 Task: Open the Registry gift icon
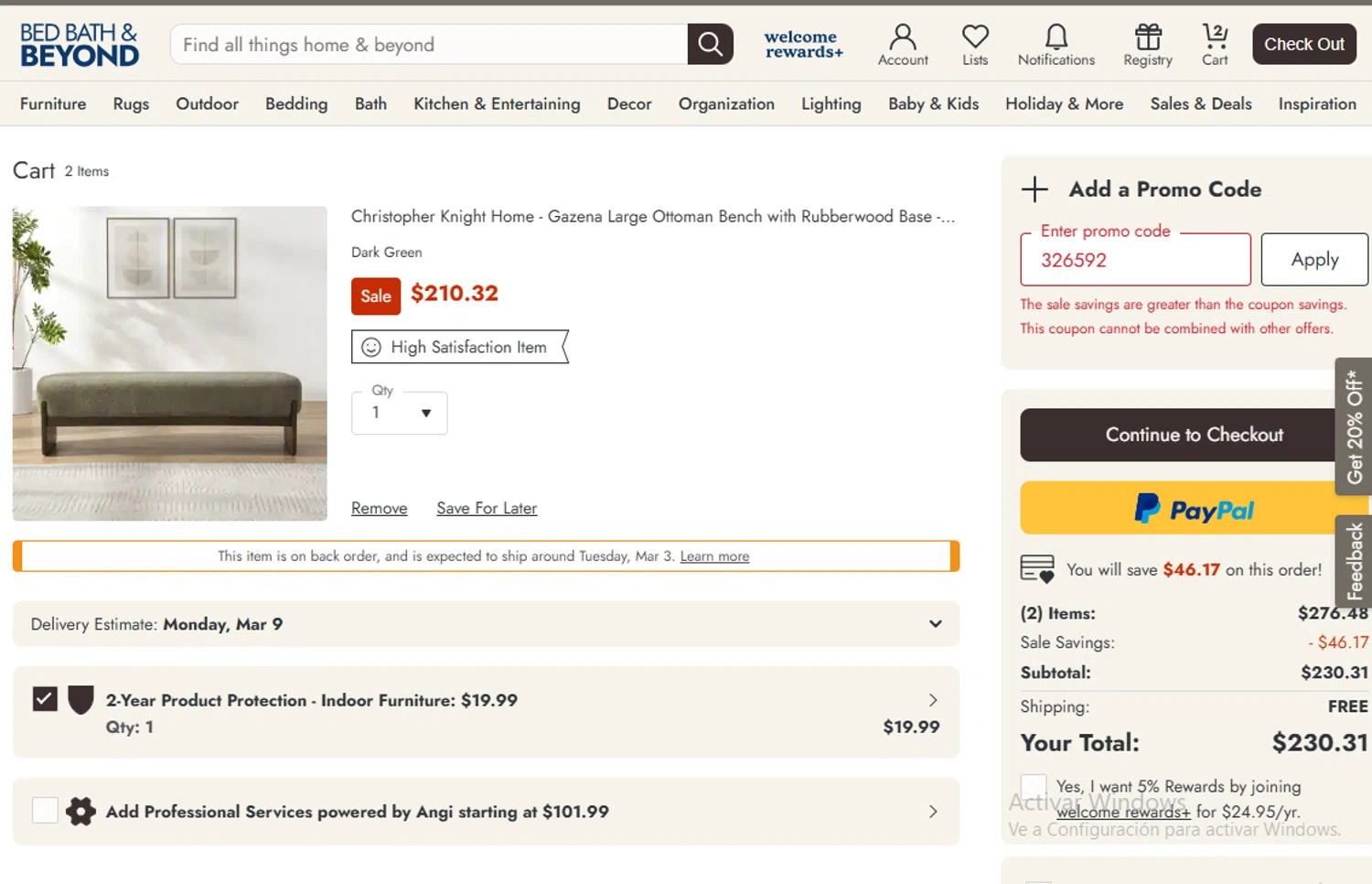pyautogui.click(x=1148, y=45)
